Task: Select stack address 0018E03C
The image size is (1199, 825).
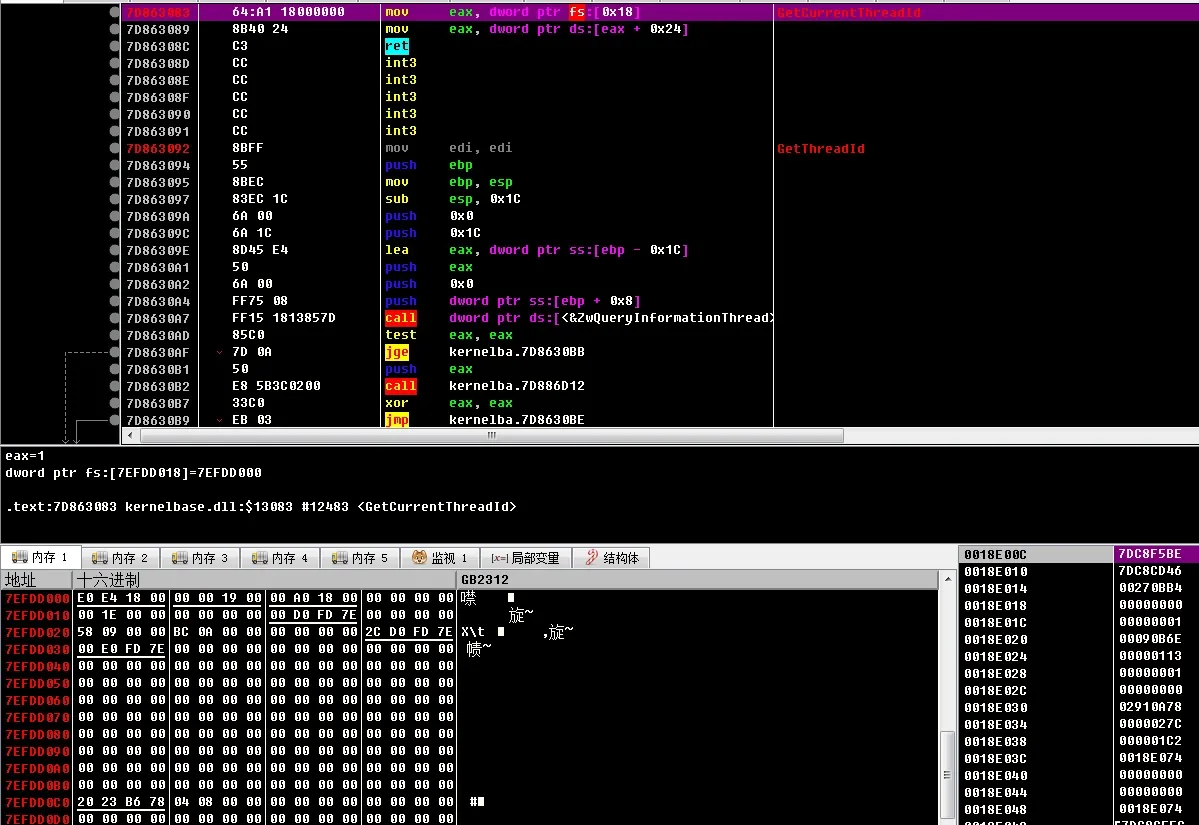Action: 996,758
